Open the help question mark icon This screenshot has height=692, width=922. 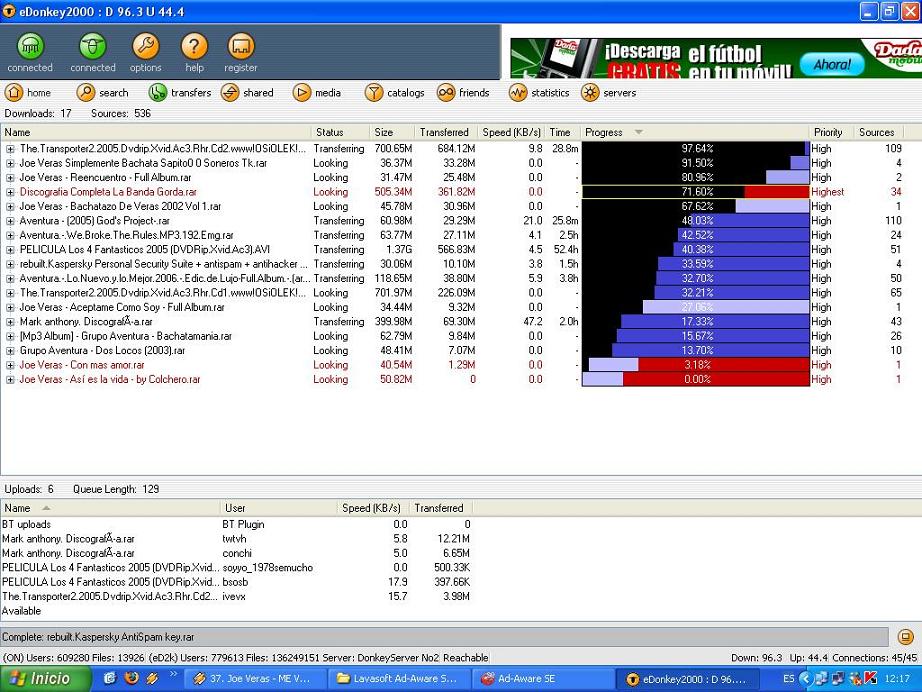tap(194, 46)
